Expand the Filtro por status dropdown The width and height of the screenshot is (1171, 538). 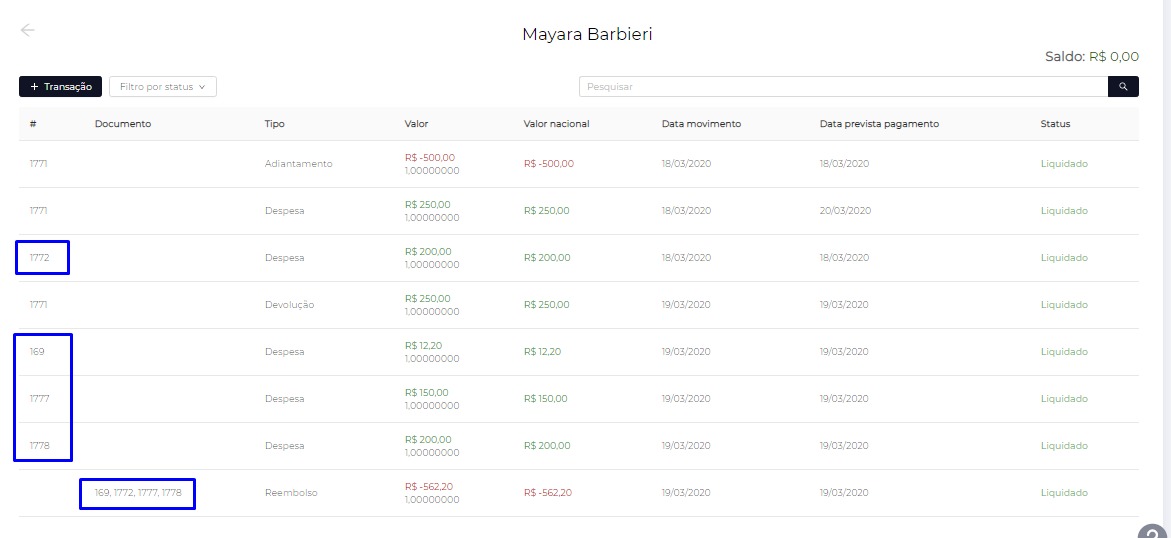point(162,87)
